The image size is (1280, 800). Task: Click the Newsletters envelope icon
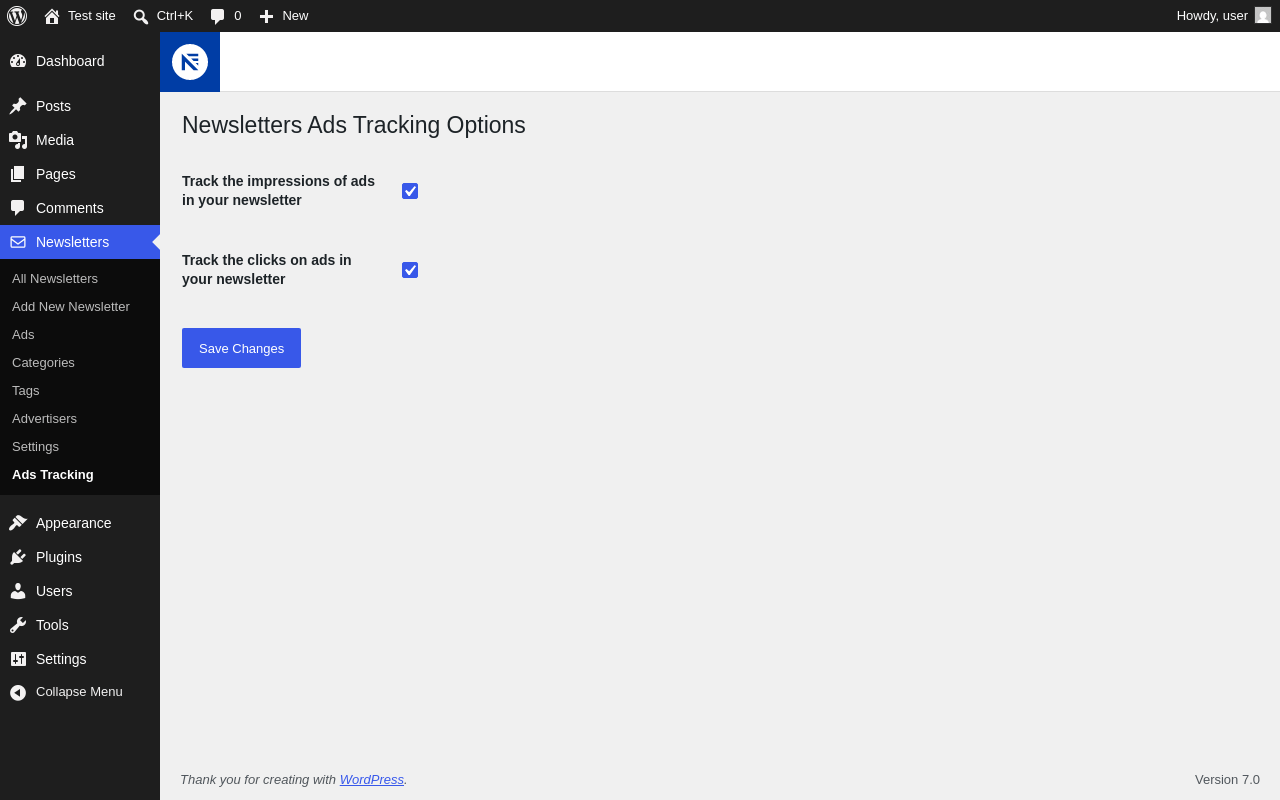coord(18,242)
